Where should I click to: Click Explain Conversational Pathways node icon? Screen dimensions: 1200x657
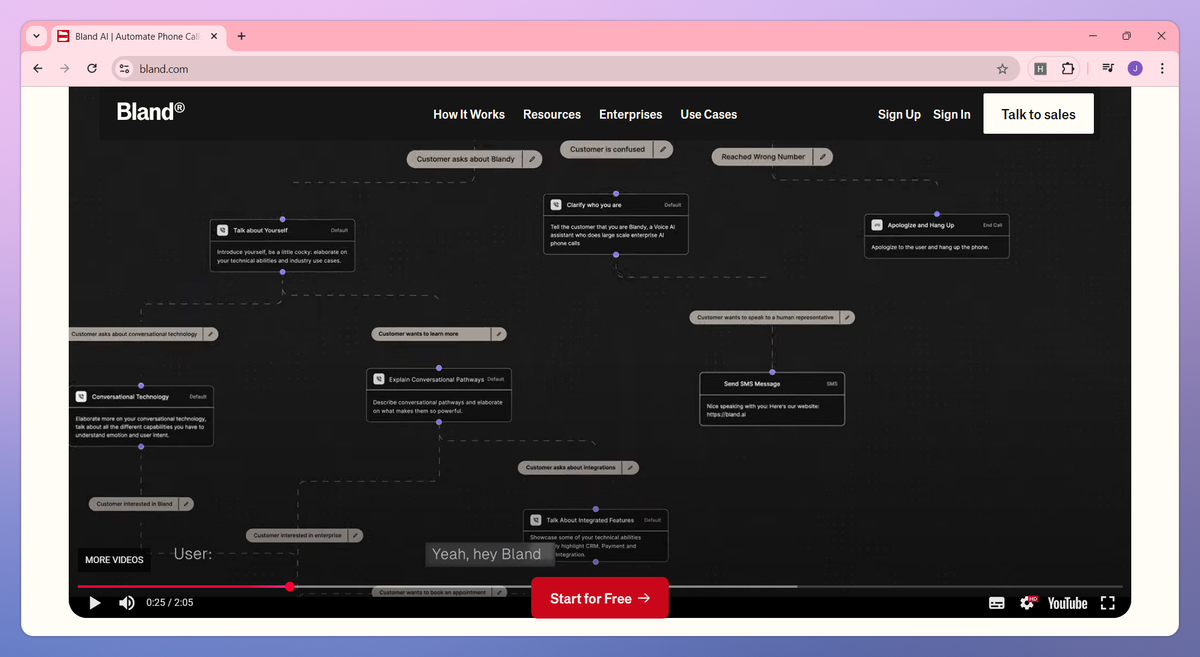(x=379, y=379)
